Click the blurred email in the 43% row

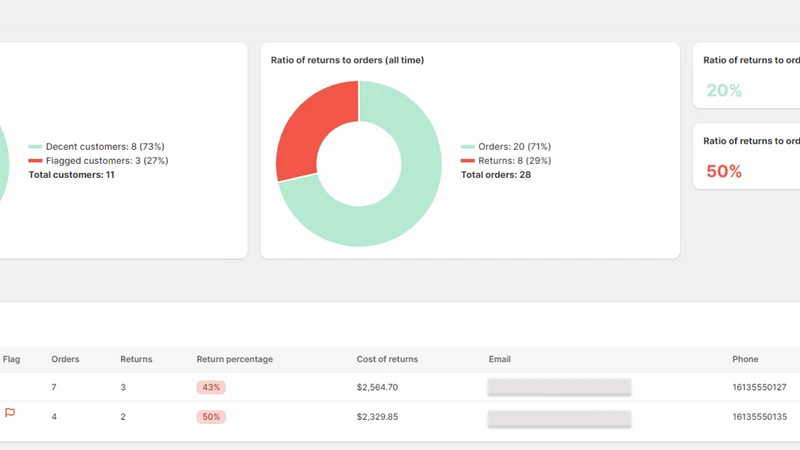(x=559, y=387)
